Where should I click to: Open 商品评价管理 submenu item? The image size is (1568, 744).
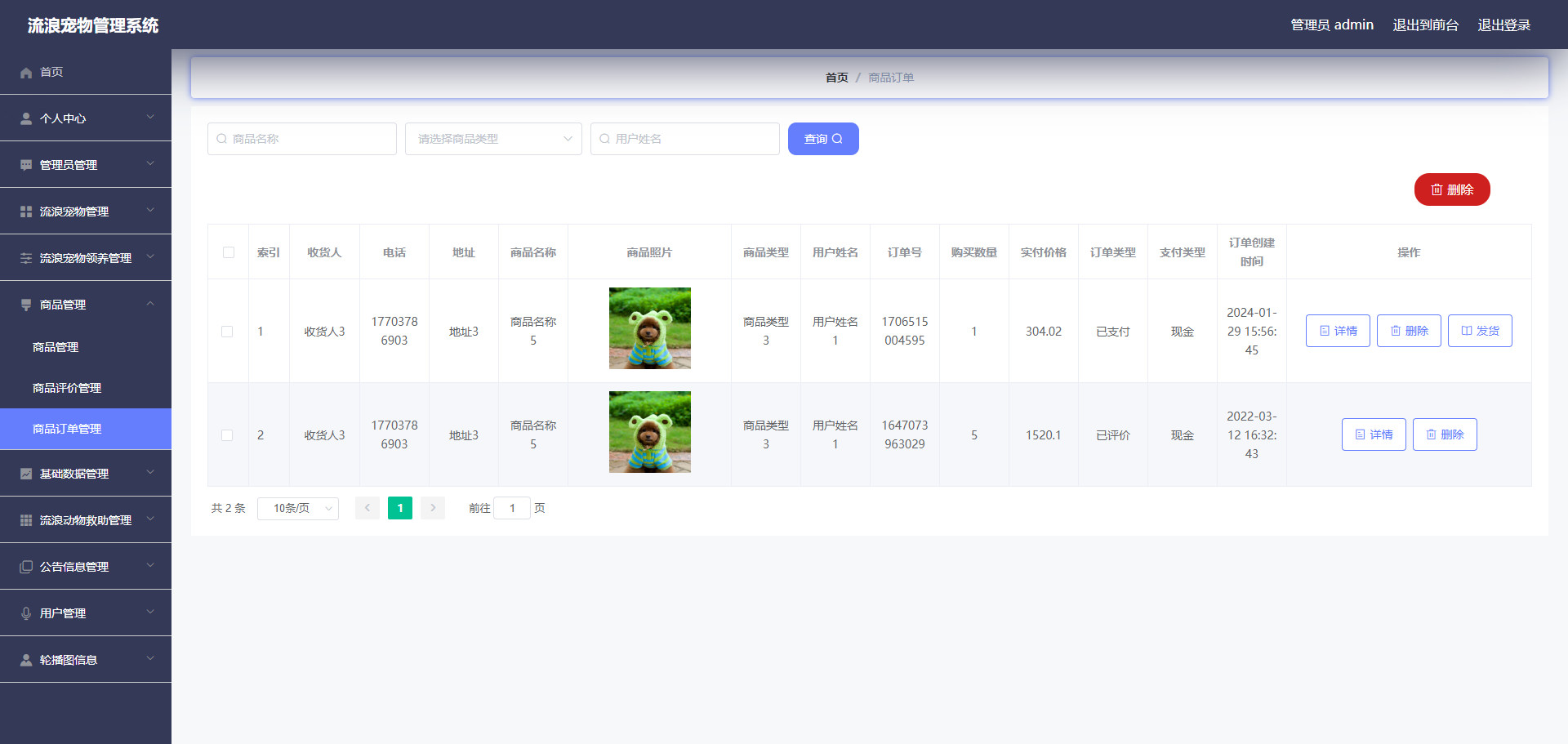(86, 388)
